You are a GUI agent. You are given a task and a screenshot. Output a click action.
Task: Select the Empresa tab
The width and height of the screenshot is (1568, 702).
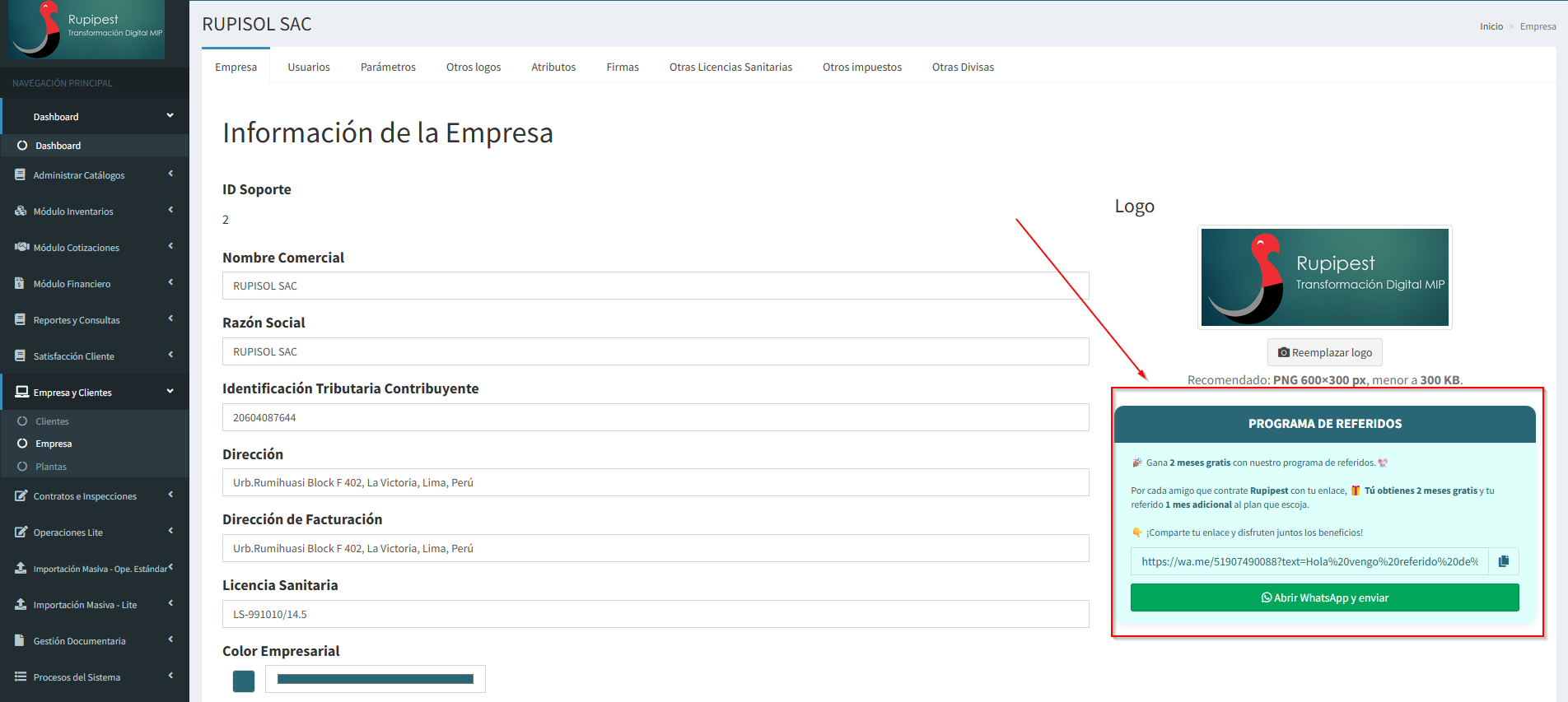pyautogui.click(x=236, y=67)
